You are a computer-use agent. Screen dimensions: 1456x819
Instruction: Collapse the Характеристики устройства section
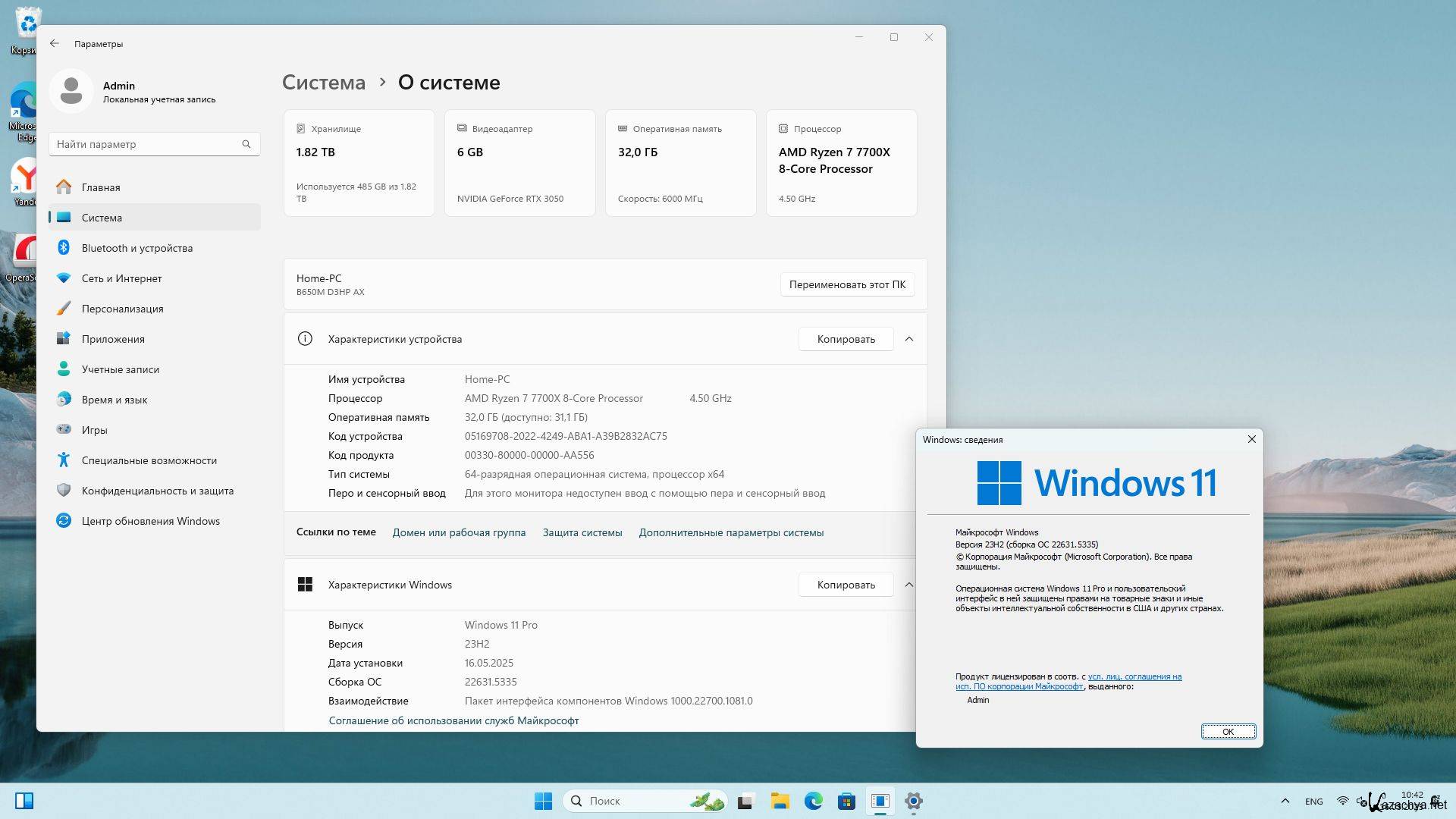point(908,339)
